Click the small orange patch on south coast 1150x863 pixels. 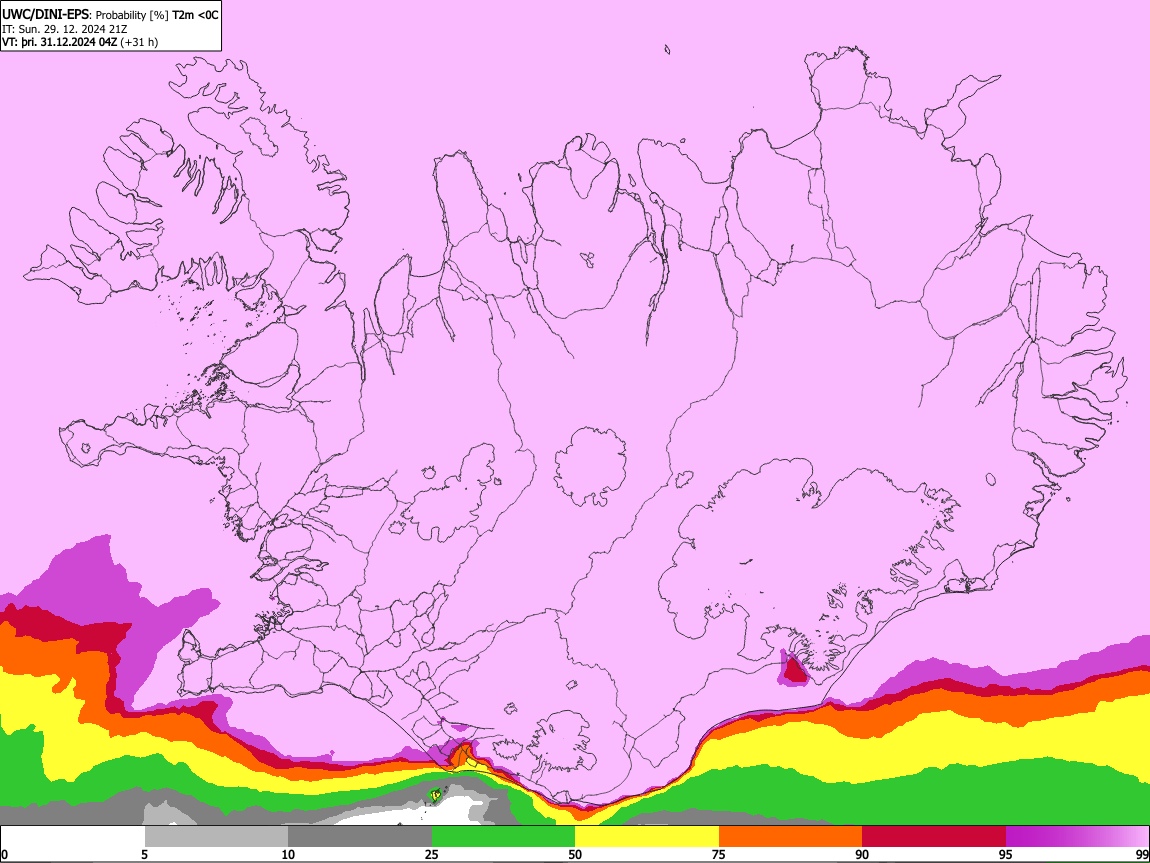(461, 755)
